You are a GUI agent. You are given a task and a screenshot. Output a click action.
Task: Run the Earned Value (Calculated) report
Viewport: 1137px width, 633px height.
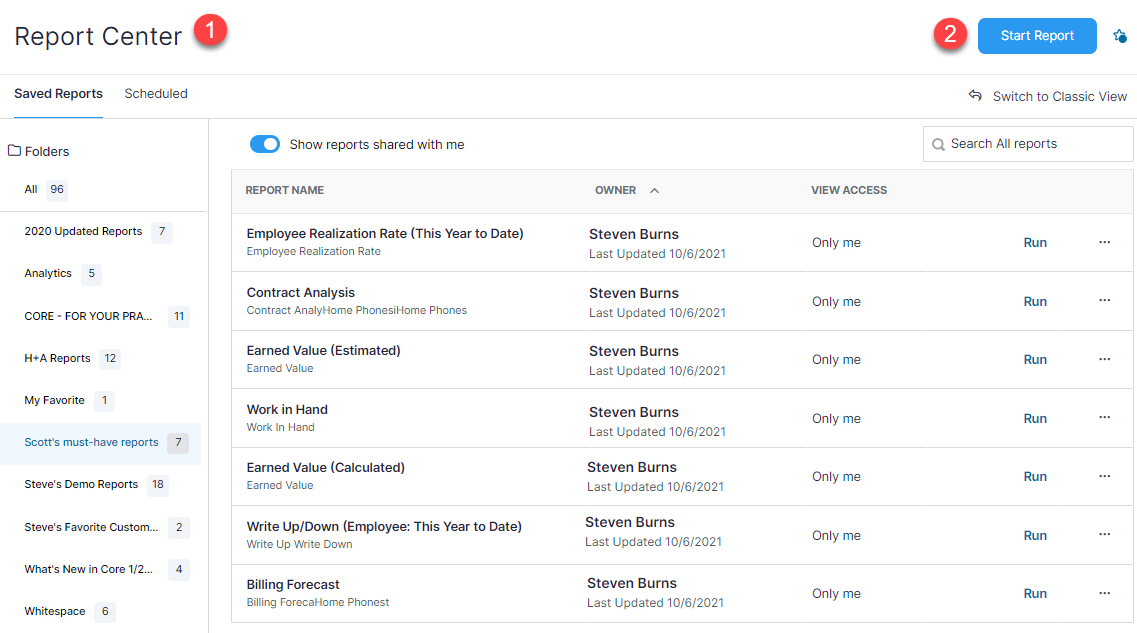[x=1035, y=476]
